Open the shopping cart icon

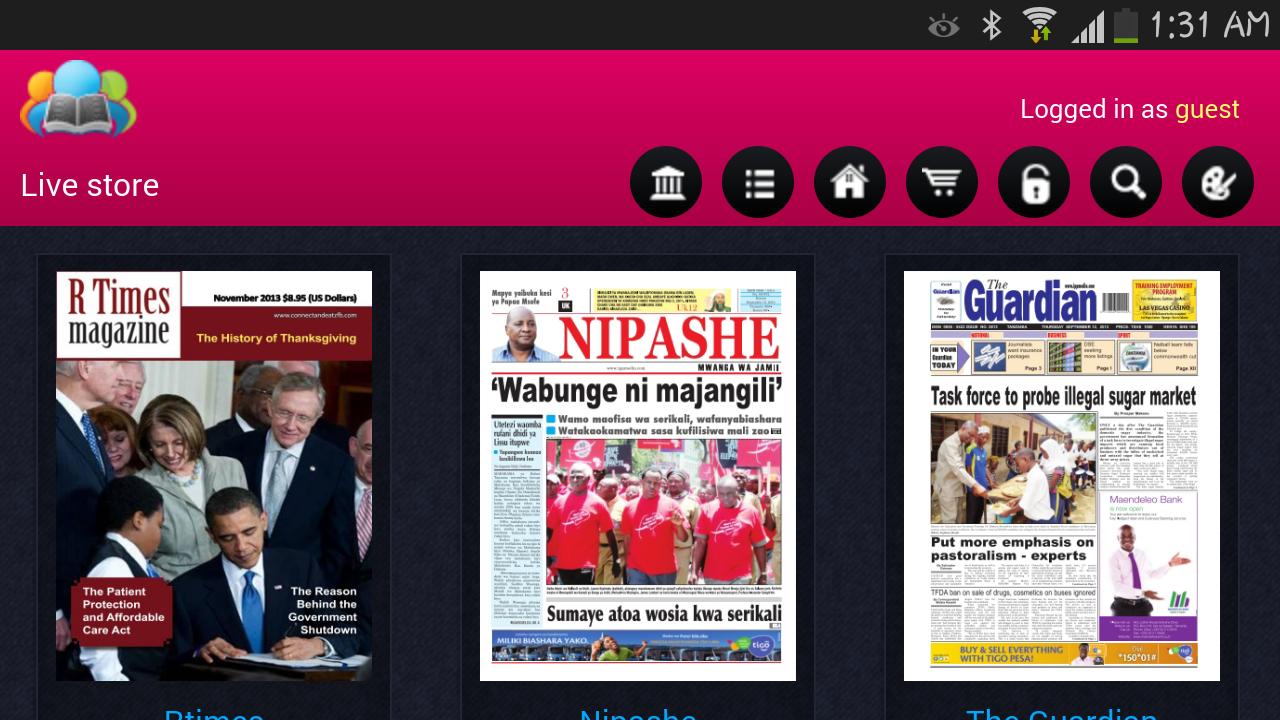(942, 182)
